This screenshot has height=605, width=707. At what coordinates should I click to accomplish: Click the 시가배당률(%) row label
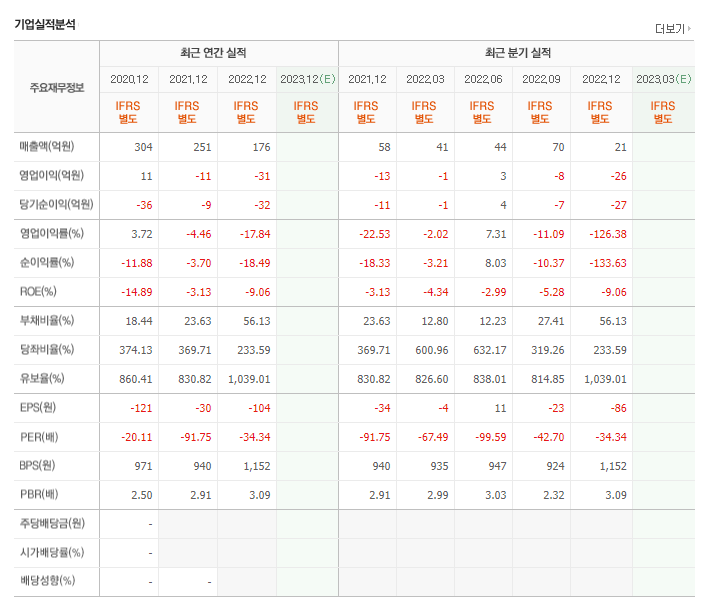[52, 552]
